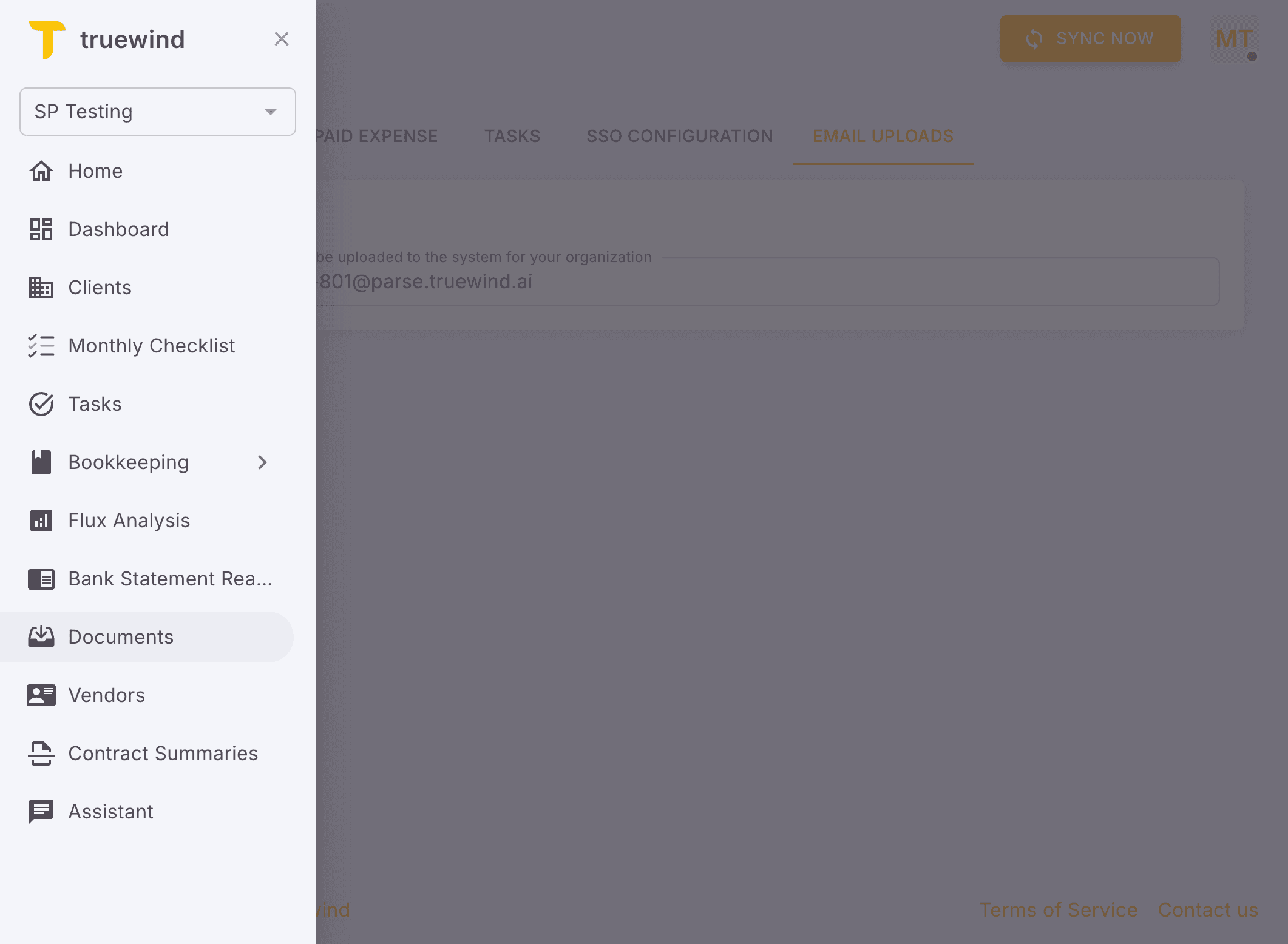The height and width of the screenshot is (944, 1288).
Task: Open Flux Analysis via its chart icon
Action: pos(41,521)
